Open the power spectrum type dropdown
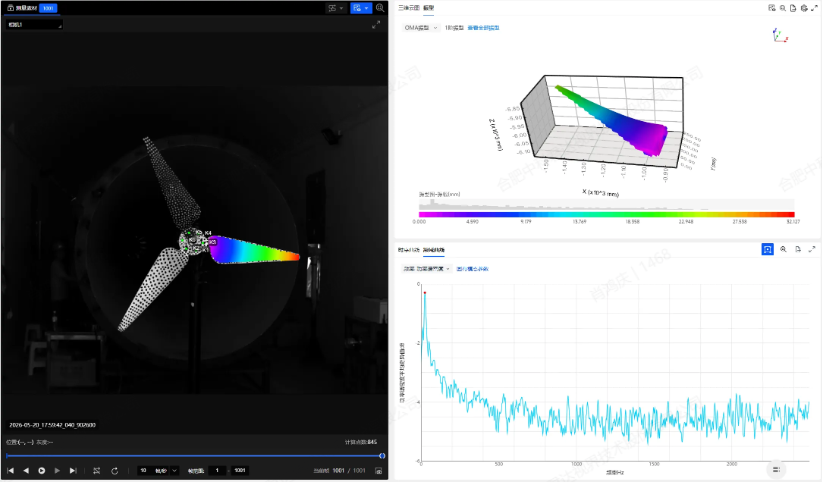 (x=426, y=269)
